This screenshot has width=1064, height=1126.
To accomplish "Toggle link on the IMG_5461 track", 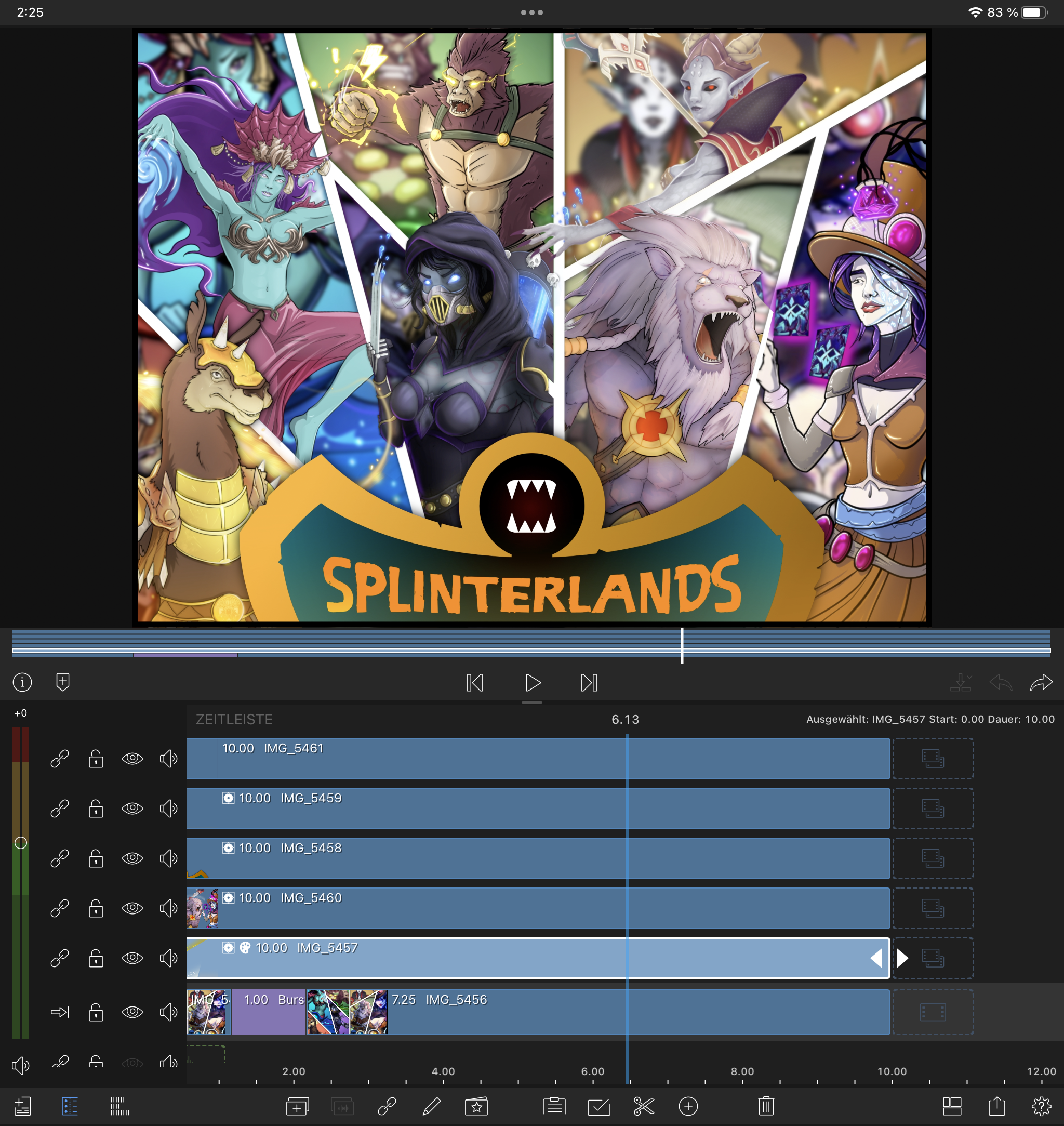I will tap(60, 759).
